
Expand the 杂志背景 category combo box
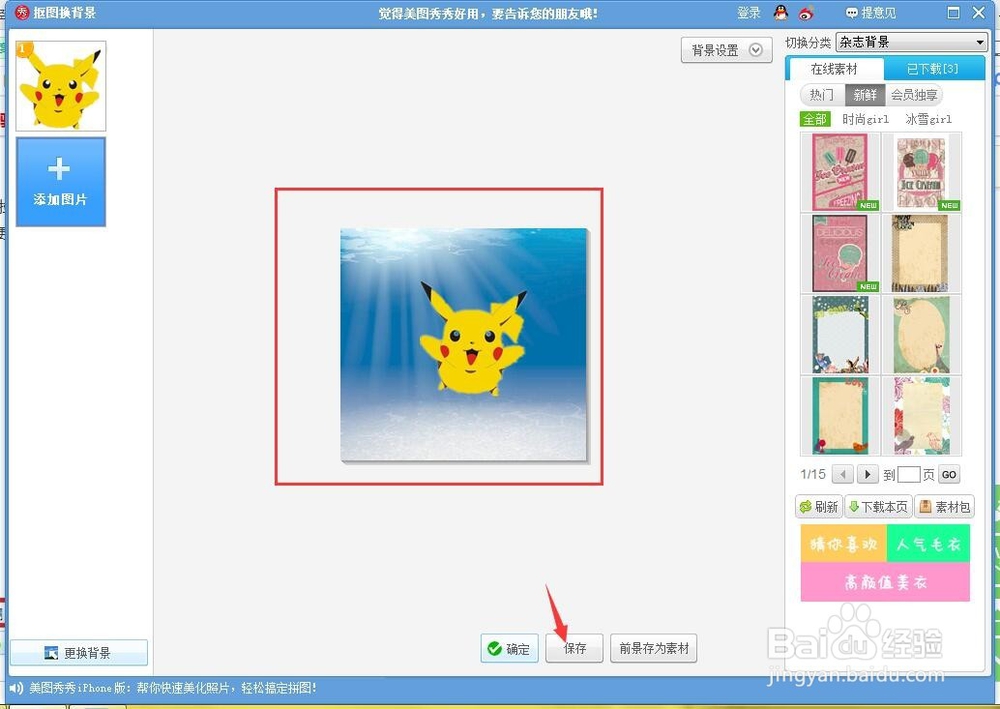pos(911,42)
